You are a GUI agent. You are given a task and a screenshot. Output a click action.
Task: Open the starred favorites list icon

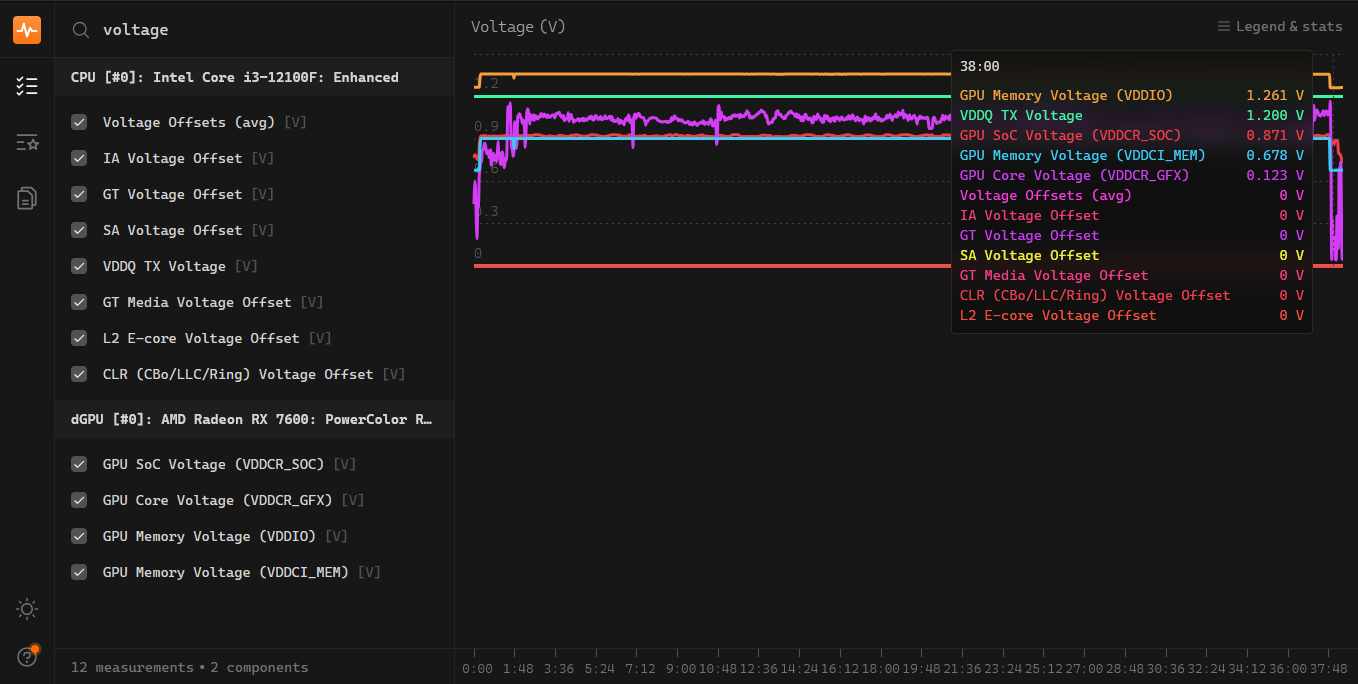[x=27, y=142]
